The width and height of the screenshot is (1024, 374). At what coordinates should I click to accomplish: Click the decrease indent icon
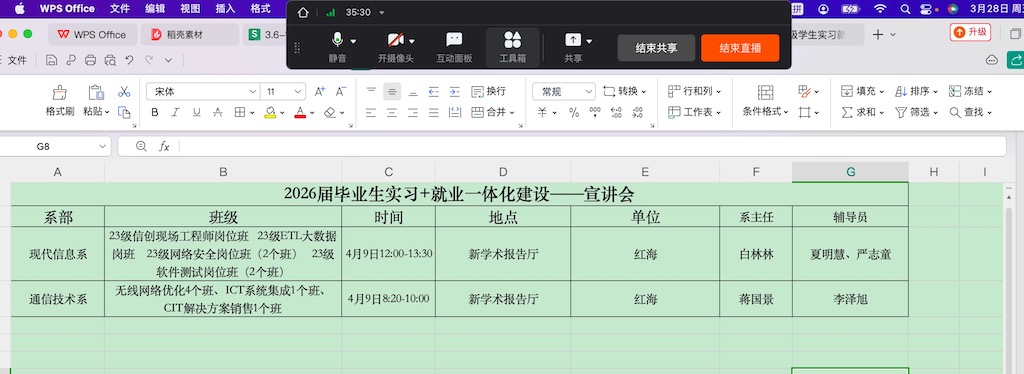pos(434,91)
